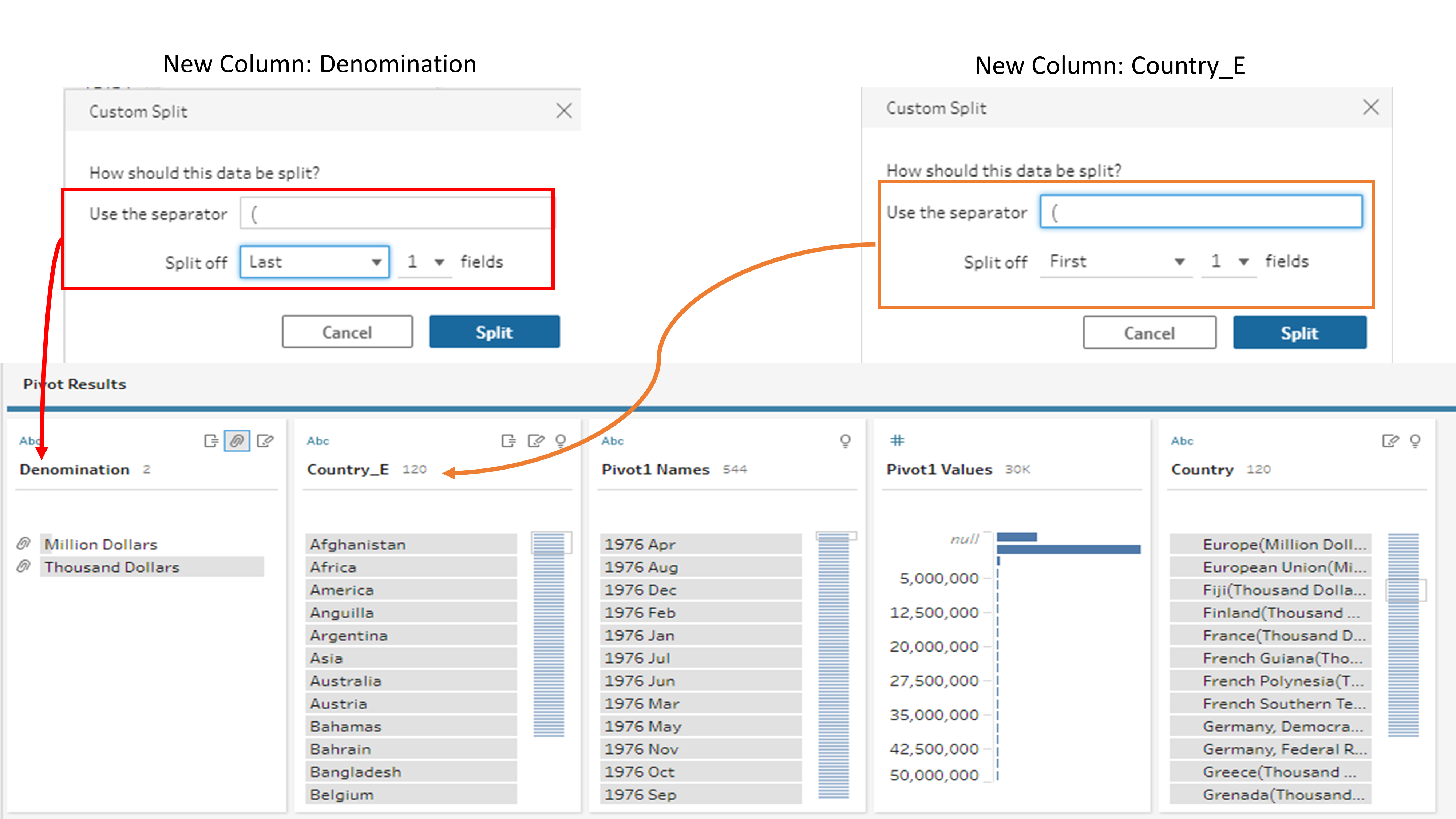This screenshot has width=1456, height=819.
Task: Click the Abc data type icon of Country_E
Action: (x=318, y=441)
